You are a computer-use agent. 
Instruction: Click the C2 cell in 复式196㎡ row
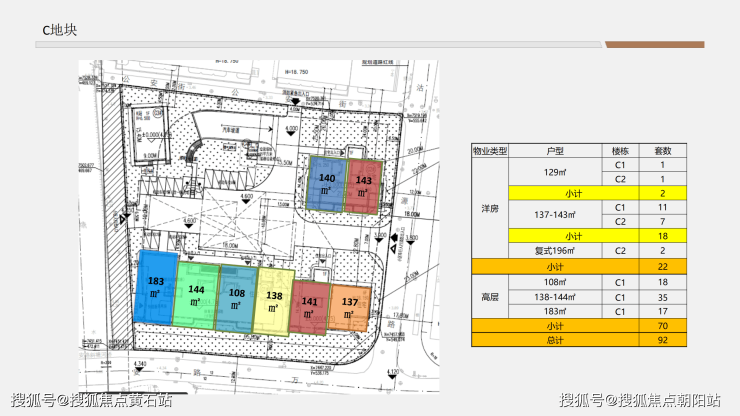[x=620, y=251]
